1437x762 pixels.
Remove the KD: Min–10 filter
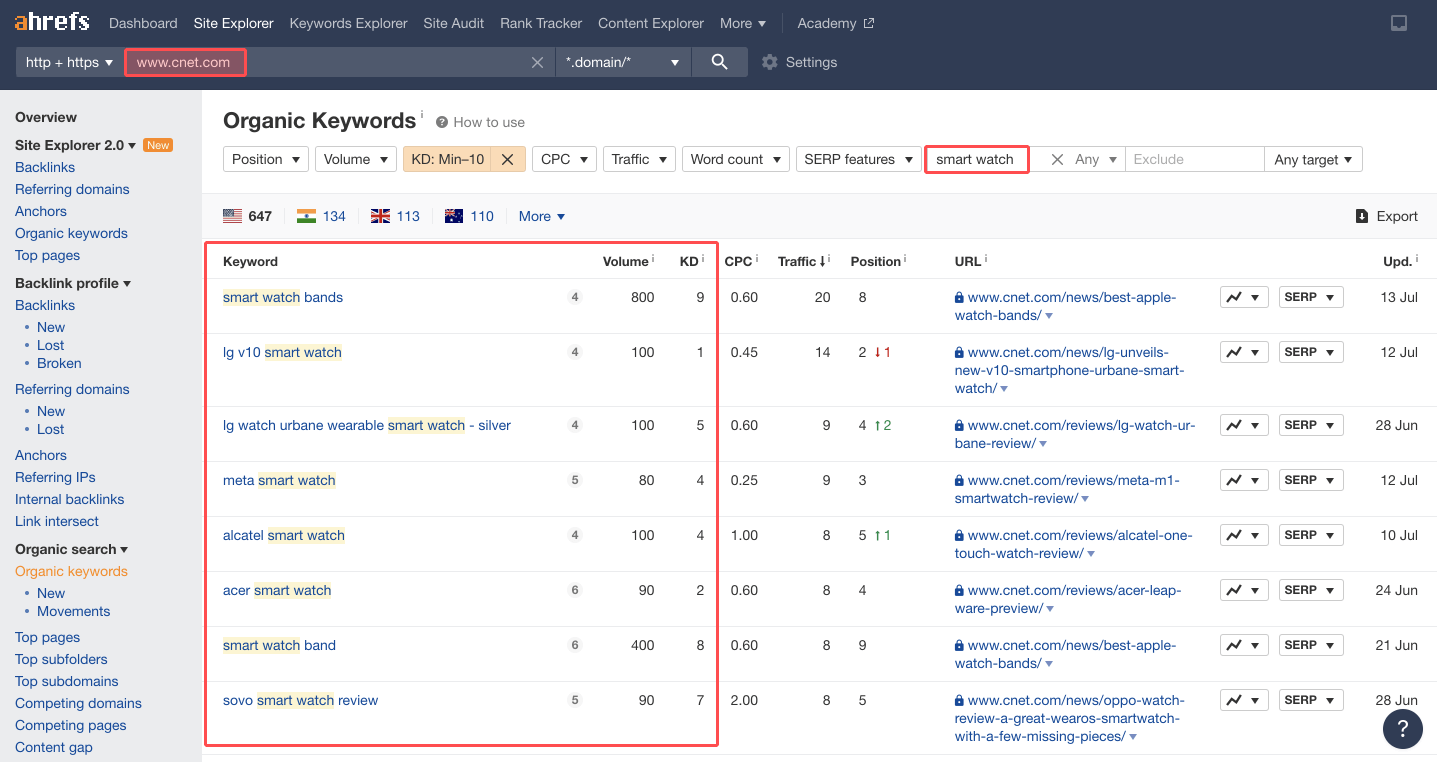pos(507,159)
